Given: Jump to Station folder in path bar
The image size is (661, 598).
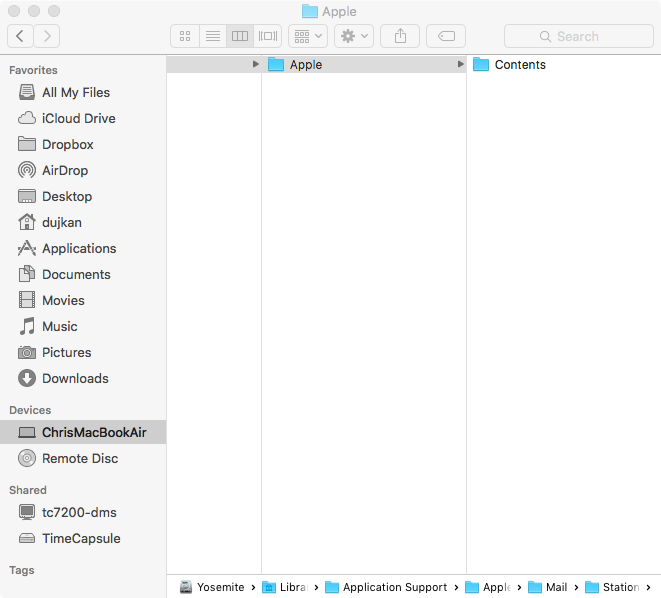Looking at the screenshot, I should (613, 587).
